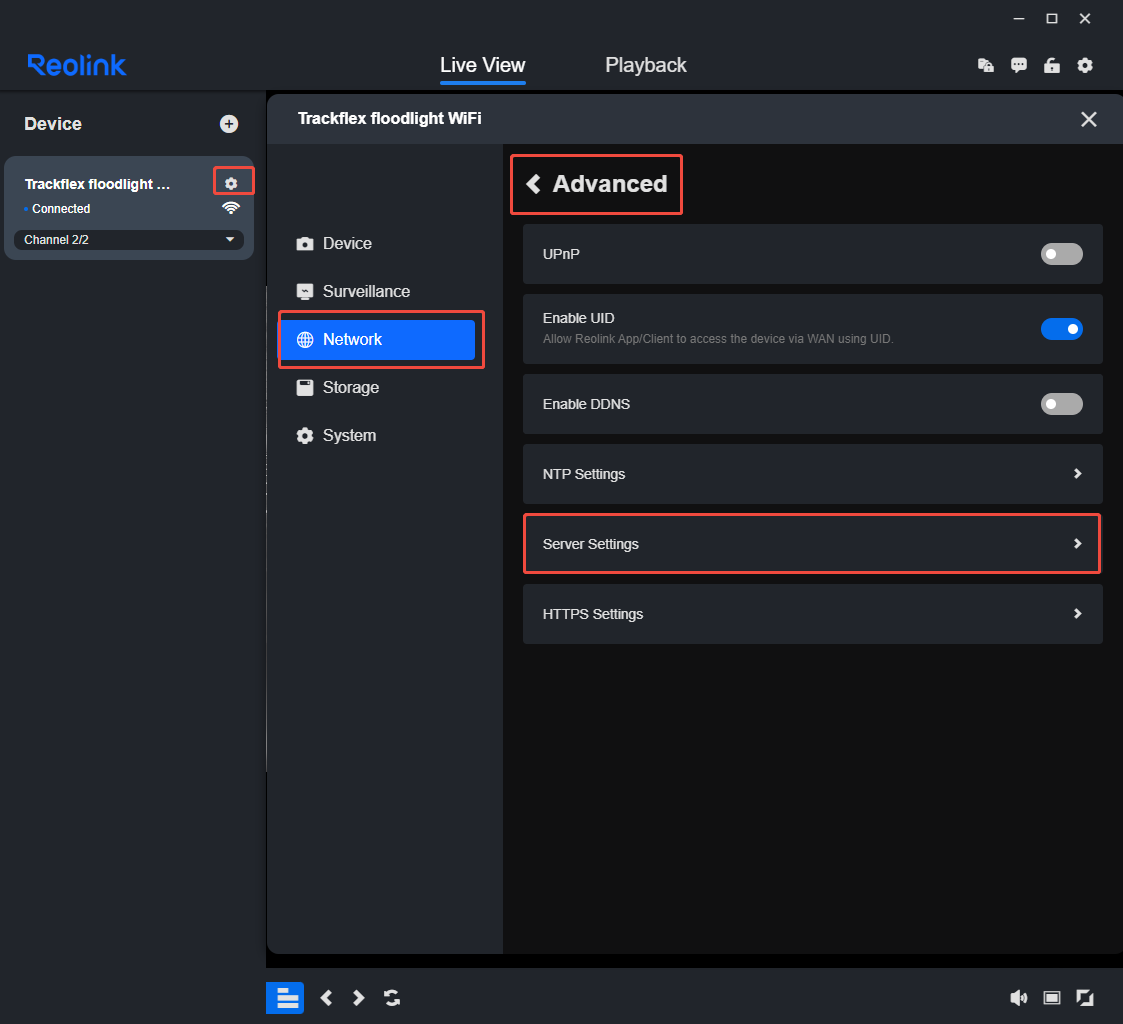Select Network in settings sidebar
The width and height of the screenshot is (1123, 1024).
click(x=377, y=339)
